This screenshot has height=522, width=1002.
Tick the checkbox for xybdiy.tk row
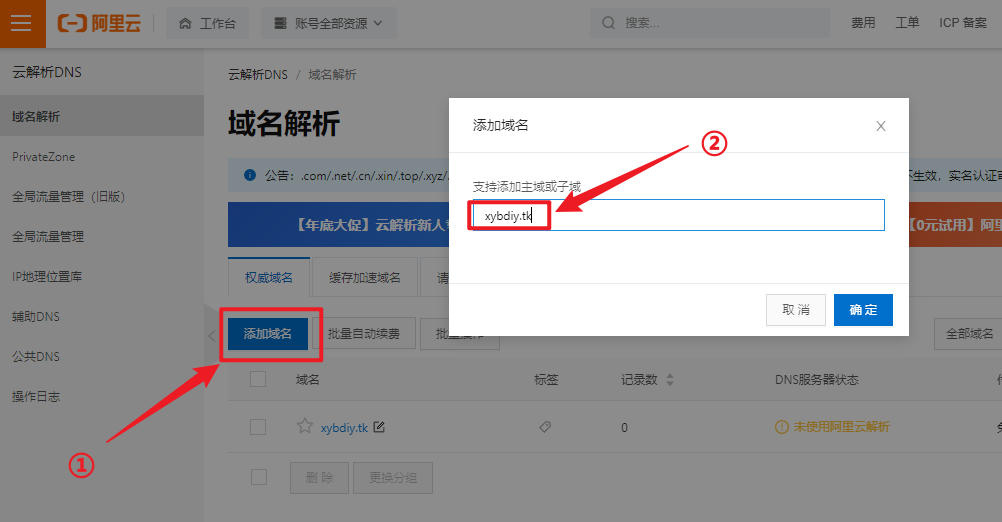coord(258,427)
